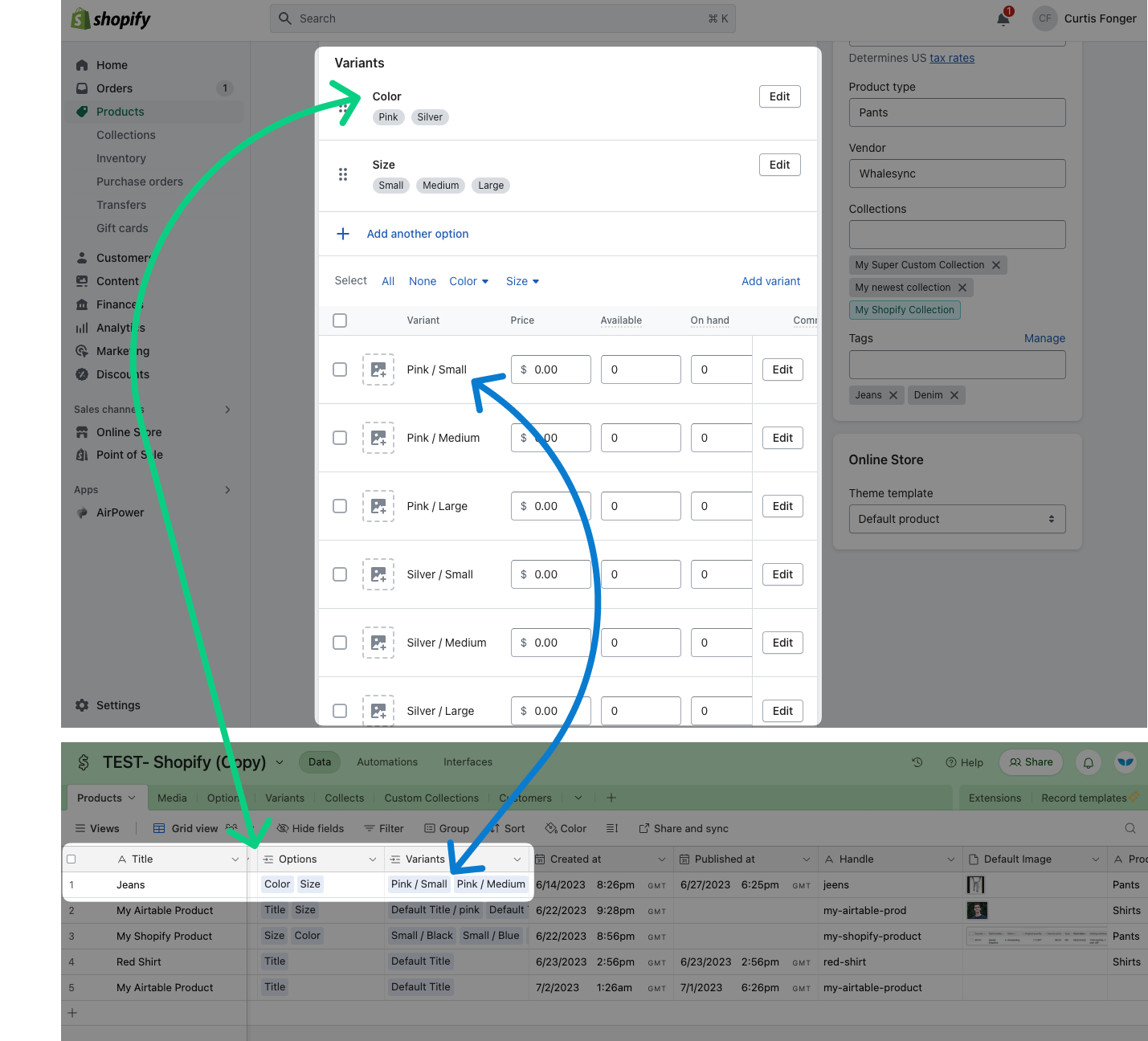Image resolution: width=1148 pixels, height=1041 pixels.
Task: Switch to the Variants table tab
Action: [284, 798]
